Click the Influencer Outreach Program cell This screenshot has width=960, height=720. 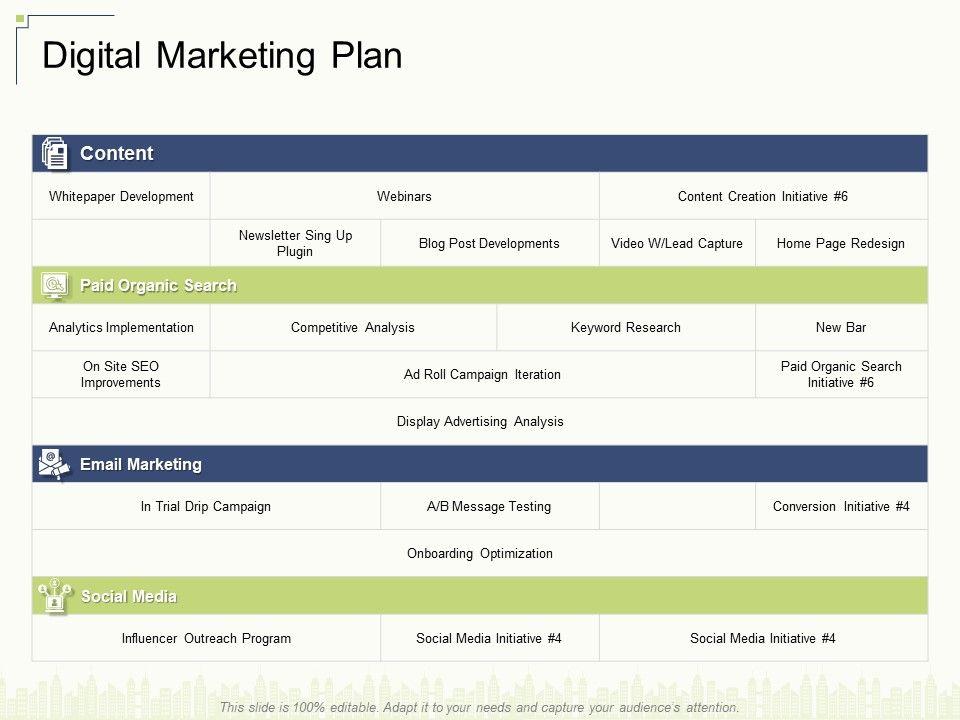tap(206, 639)
